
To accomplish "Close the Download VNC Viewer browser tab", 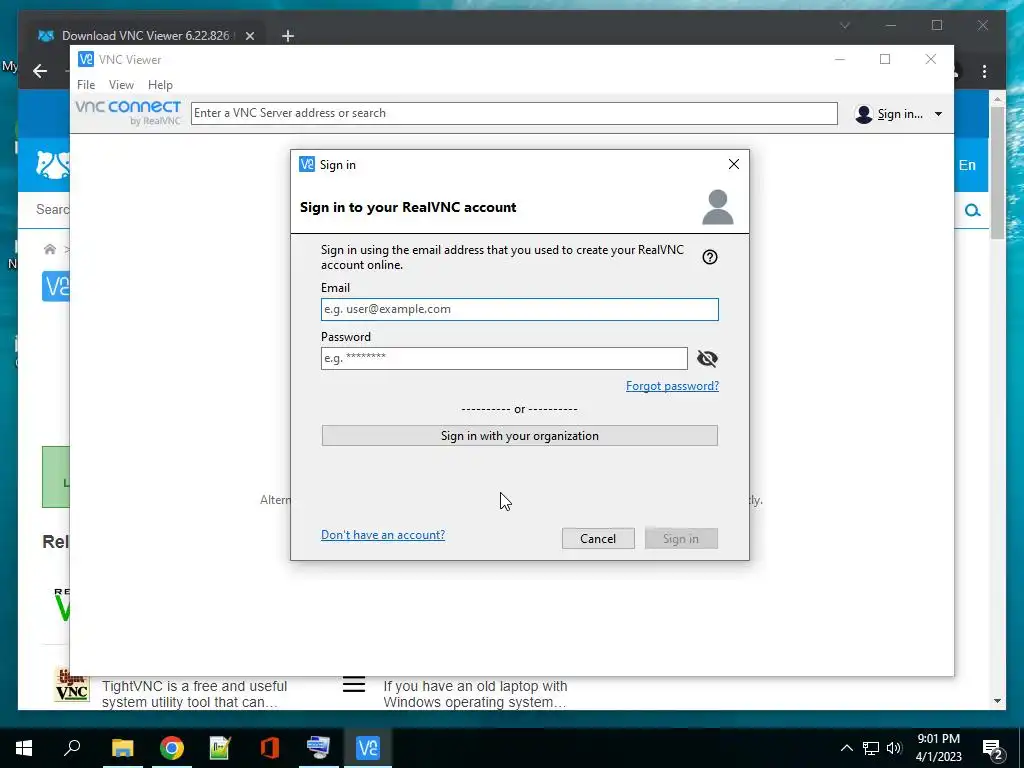I will point(249,36).
